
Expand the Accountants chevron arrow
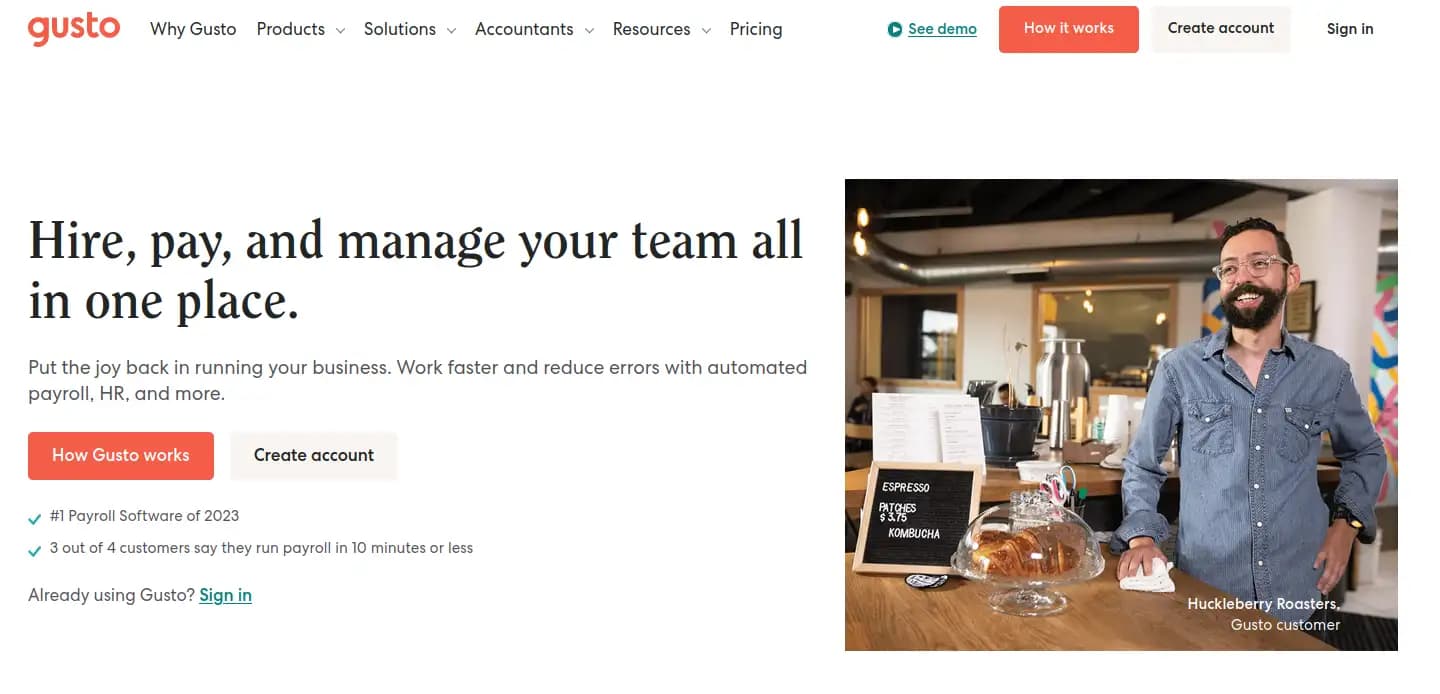pyautogui.click(x=589, y=30)
